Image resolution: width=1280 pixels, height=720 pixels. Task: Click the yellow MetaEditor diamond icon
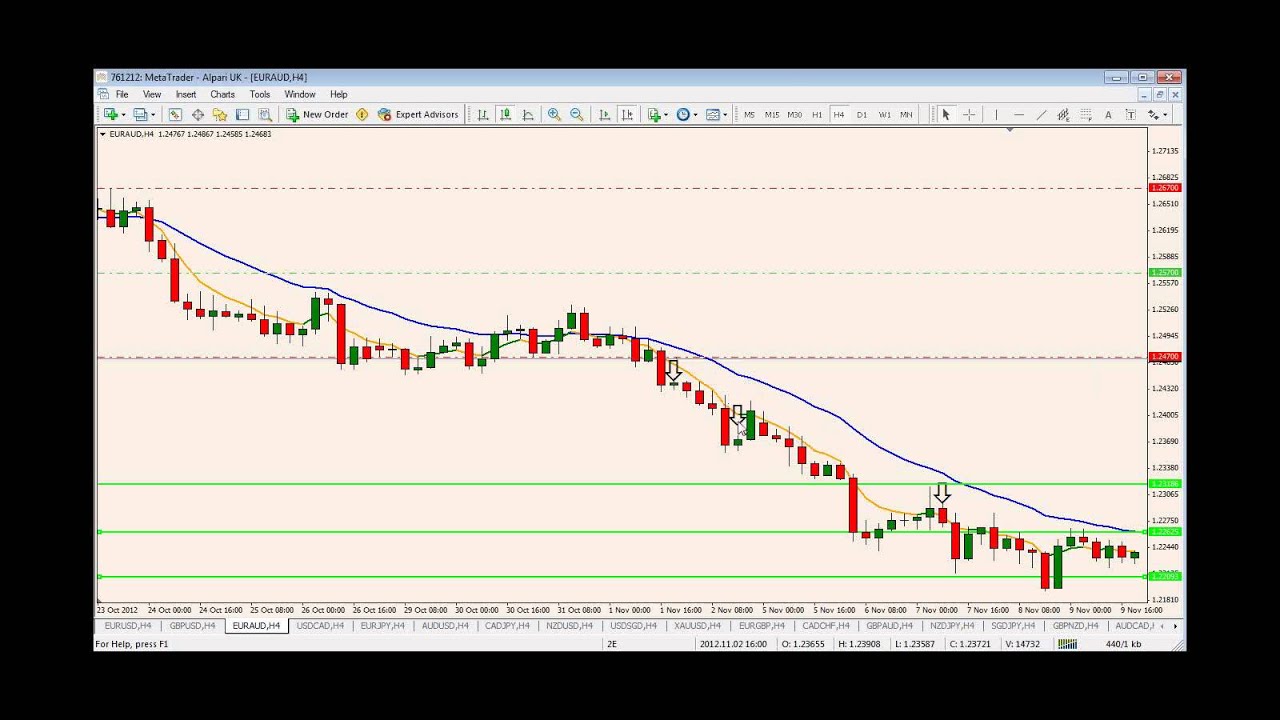pyautogui.click(x=362, y=115)
